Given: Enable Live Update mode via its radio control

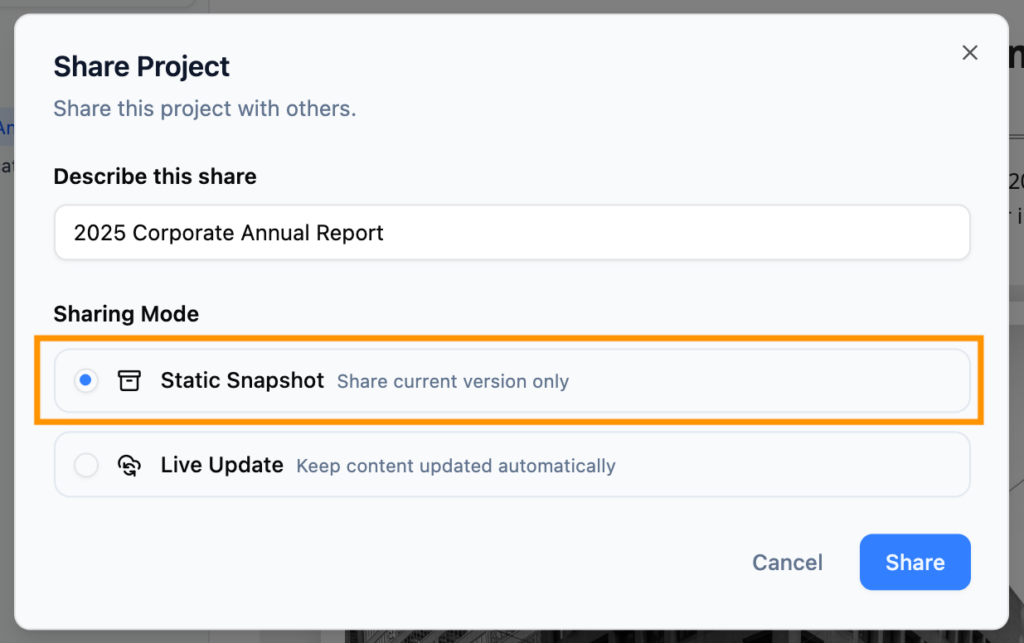Looking at the screenshot, I should click(86, 464).
